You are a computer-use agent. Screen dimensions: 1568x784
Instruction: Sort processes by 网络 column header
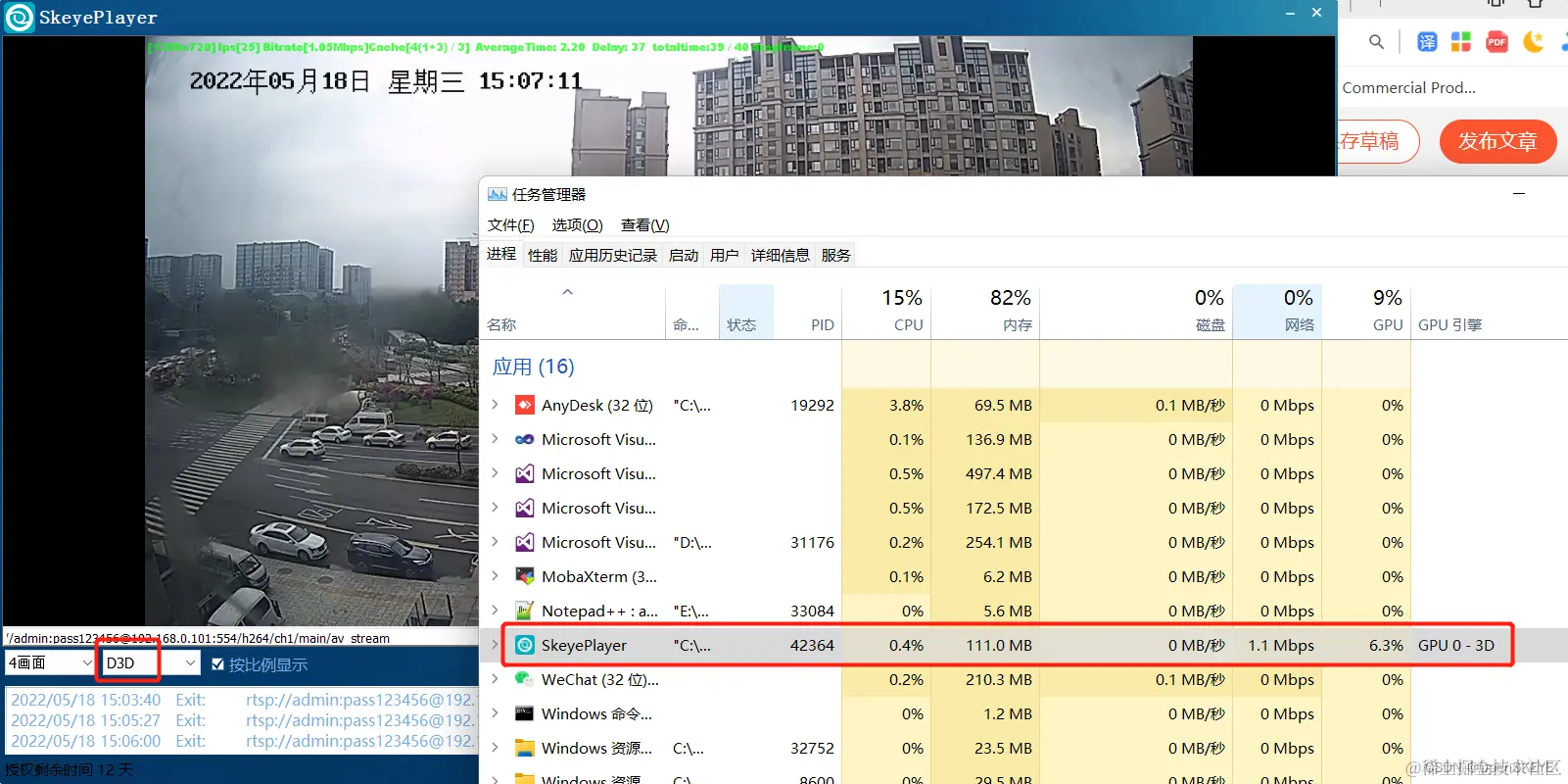(1277, 312)
